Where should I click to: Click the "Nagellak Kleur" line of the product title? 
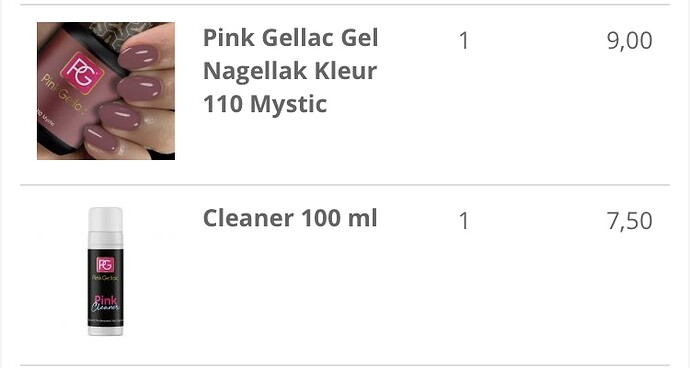point(290,71)
